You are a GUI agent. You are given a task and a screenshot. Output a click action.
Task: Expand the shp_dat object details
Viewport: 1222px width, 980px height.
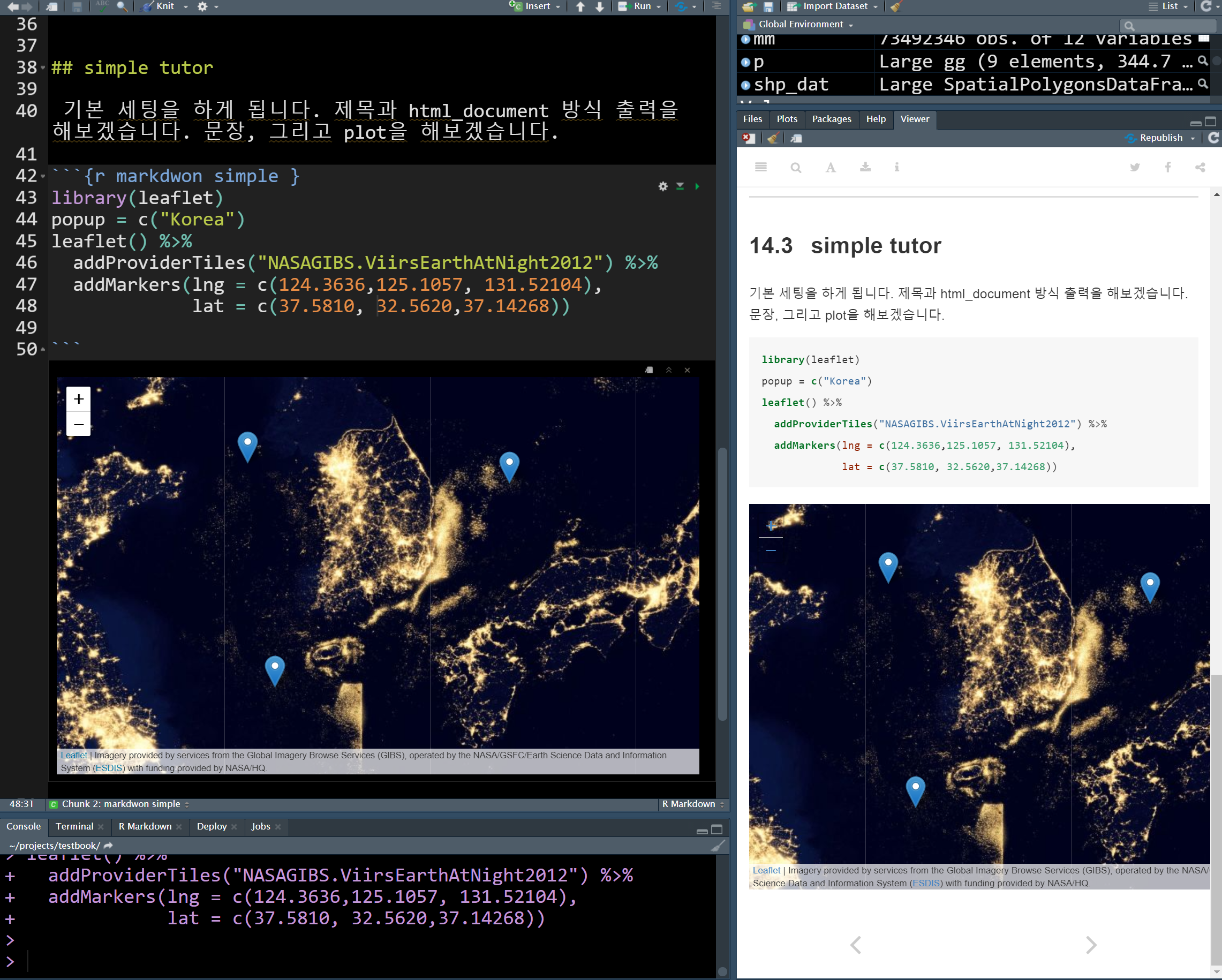746,85
